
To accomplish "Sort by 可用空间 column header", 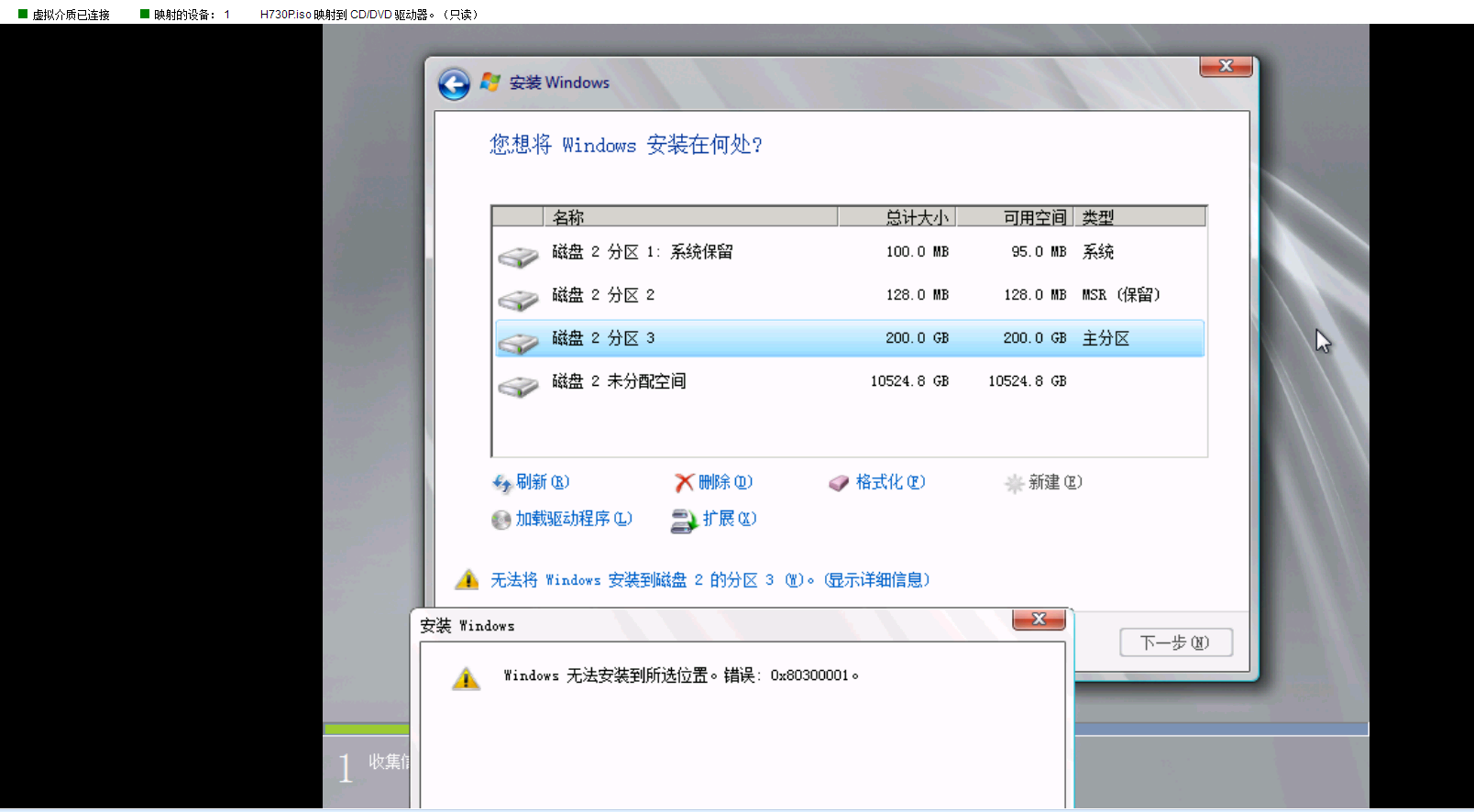I will (1015, 217).
